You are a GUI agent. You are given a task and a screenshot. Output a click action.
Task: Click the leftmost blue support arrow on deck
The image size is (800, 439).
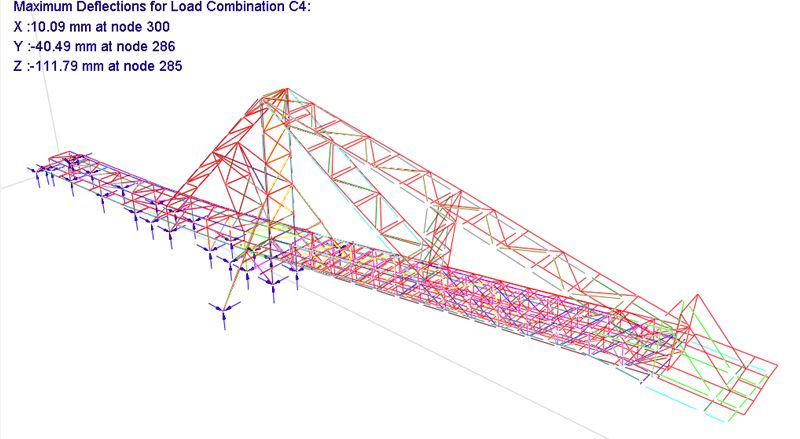click(x=35, y=178)
